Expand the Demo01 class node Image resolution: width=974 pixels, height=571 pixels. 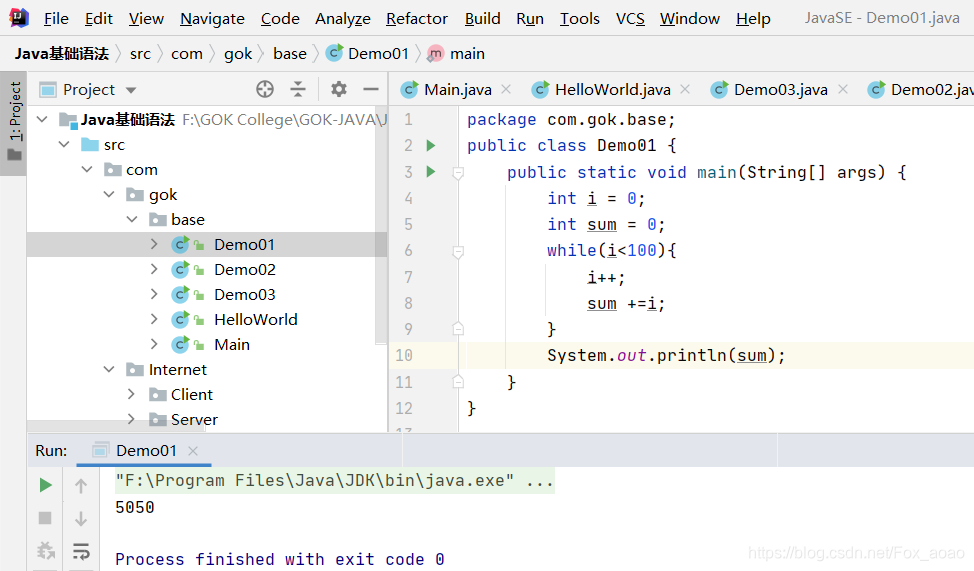[154, 244]
